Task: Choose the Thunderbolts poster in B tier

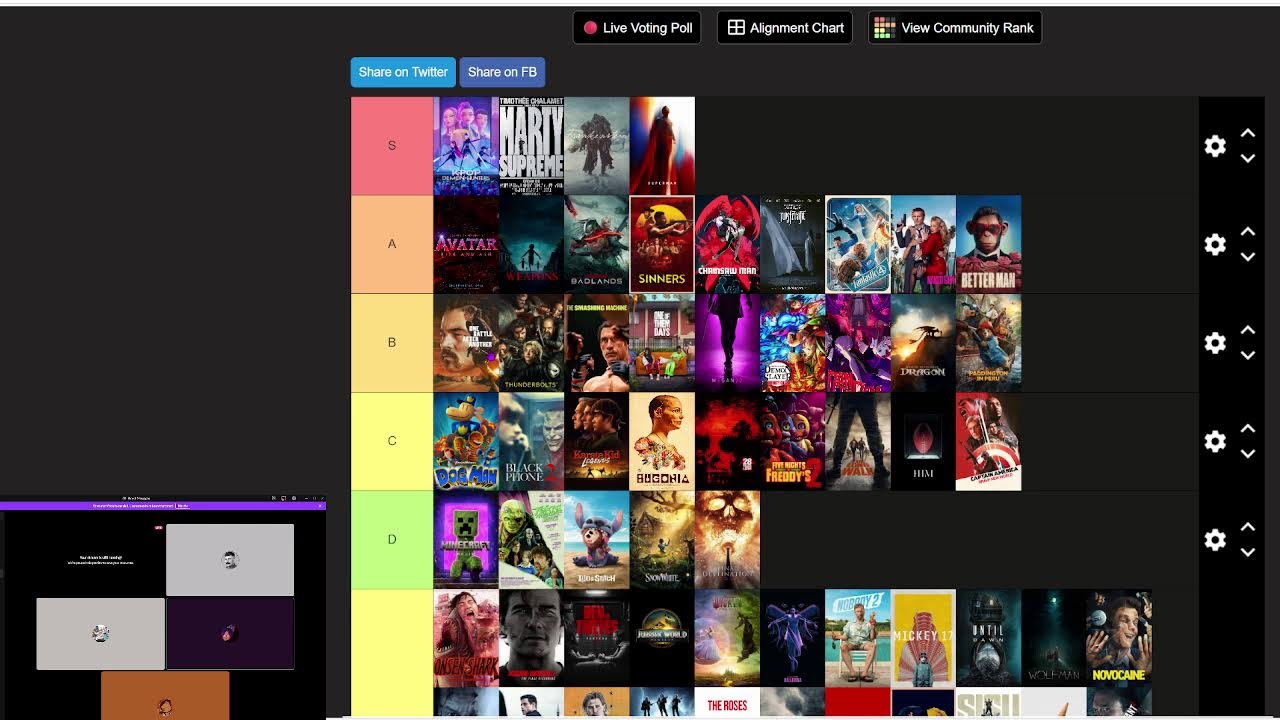Action: [531, 343]
